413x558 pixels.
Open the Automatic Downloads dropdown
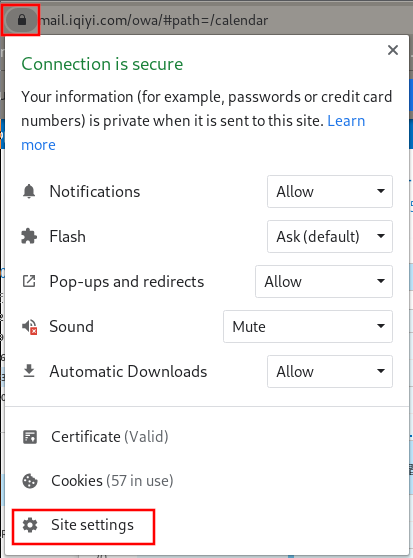[x=330, y=371]
